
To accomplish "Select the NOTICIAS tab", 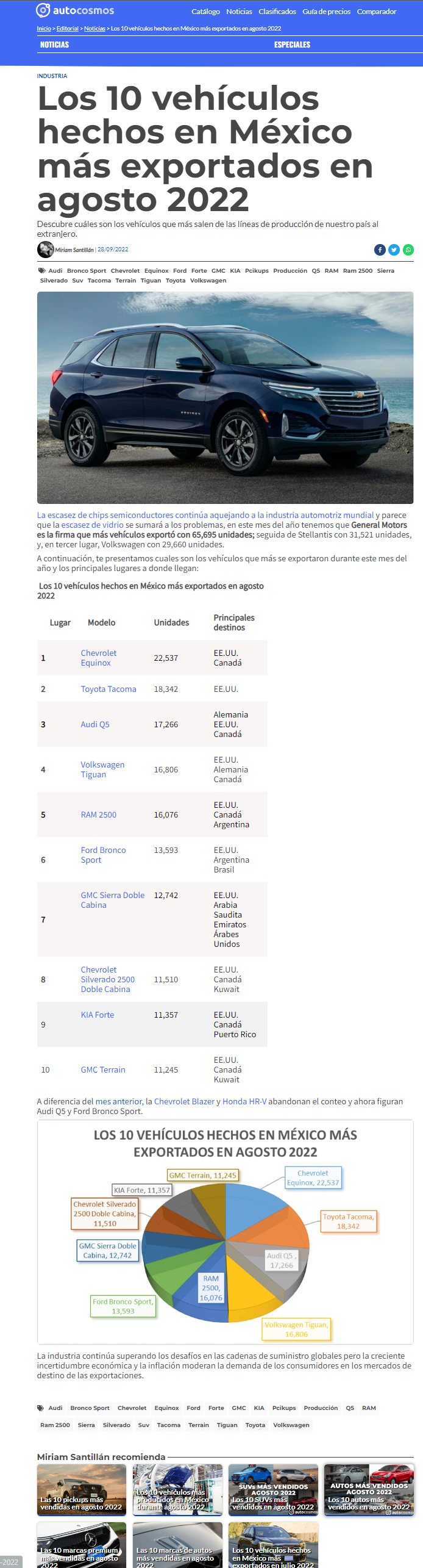I will coord(54,45).
